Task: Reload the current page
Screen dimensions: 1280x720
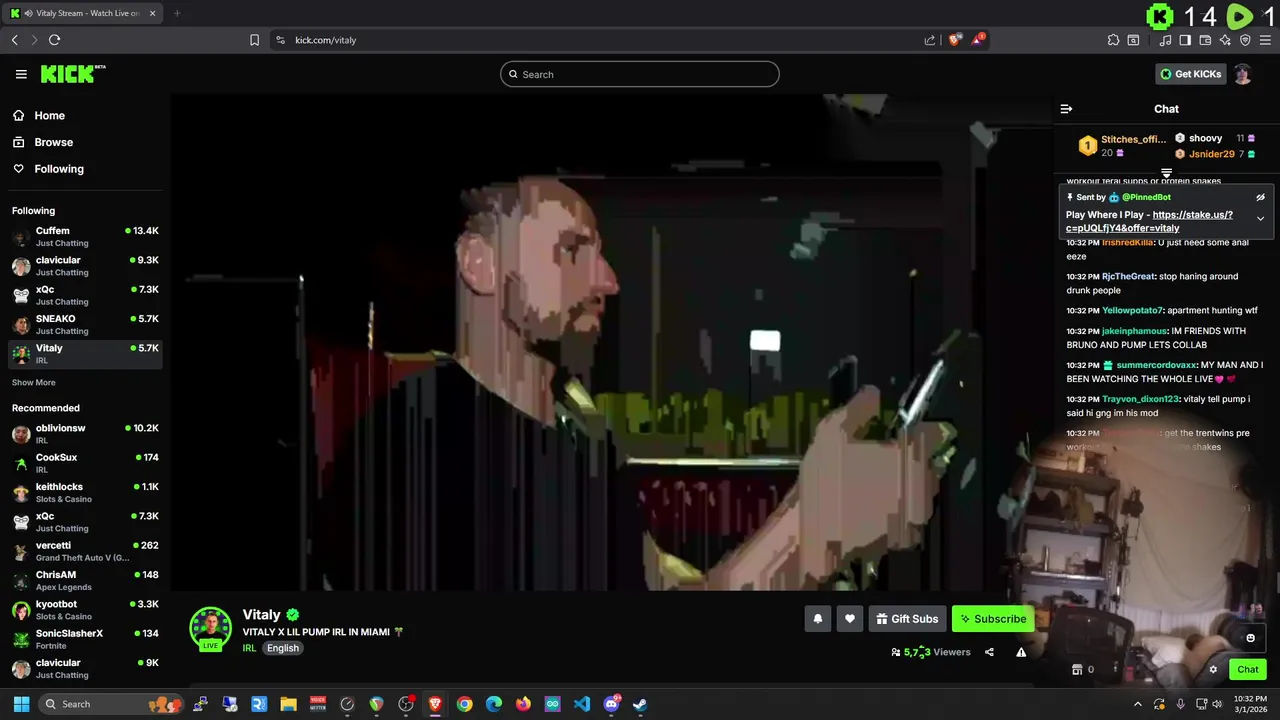Action: tap(54, 40)
